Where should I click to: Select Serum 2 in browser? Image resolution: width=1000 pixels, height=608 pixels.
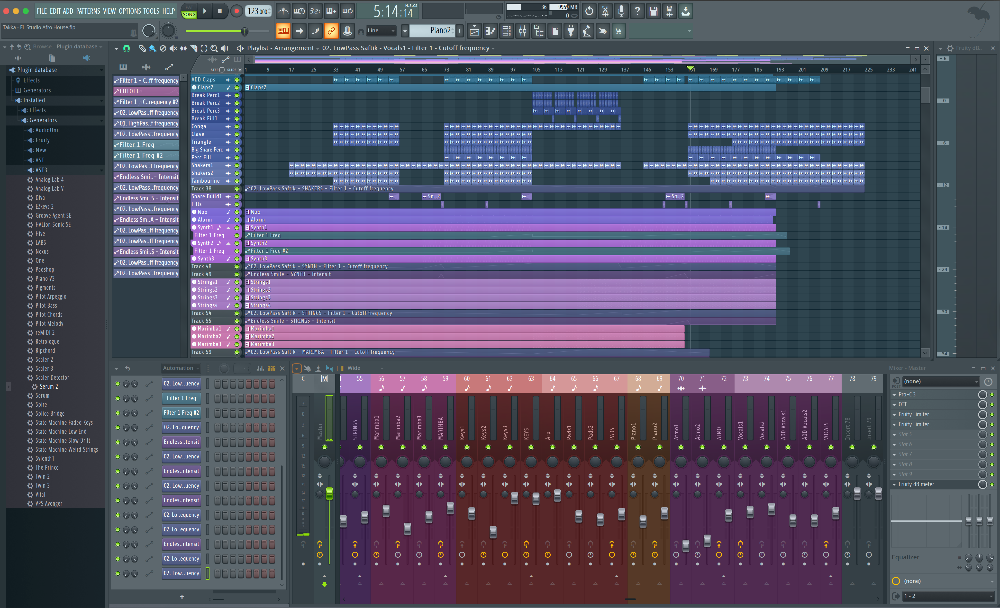coord(48,387)
